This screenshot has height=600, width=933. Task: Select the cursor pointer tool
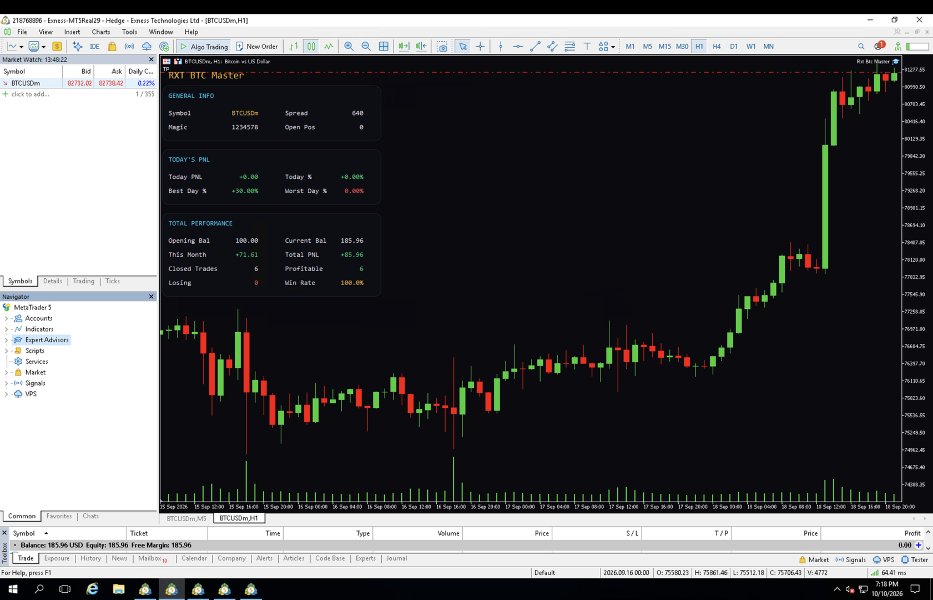[x=462, y=46]
